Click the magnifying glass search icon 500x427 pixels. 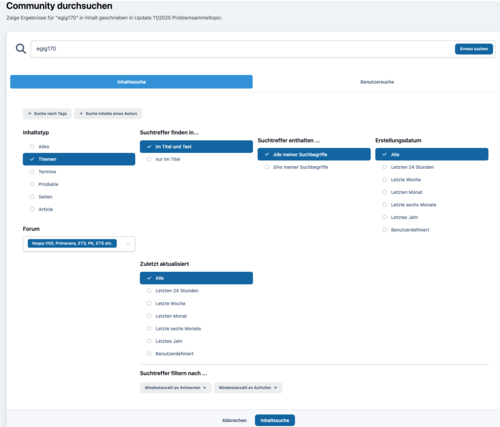pos(21,49)
